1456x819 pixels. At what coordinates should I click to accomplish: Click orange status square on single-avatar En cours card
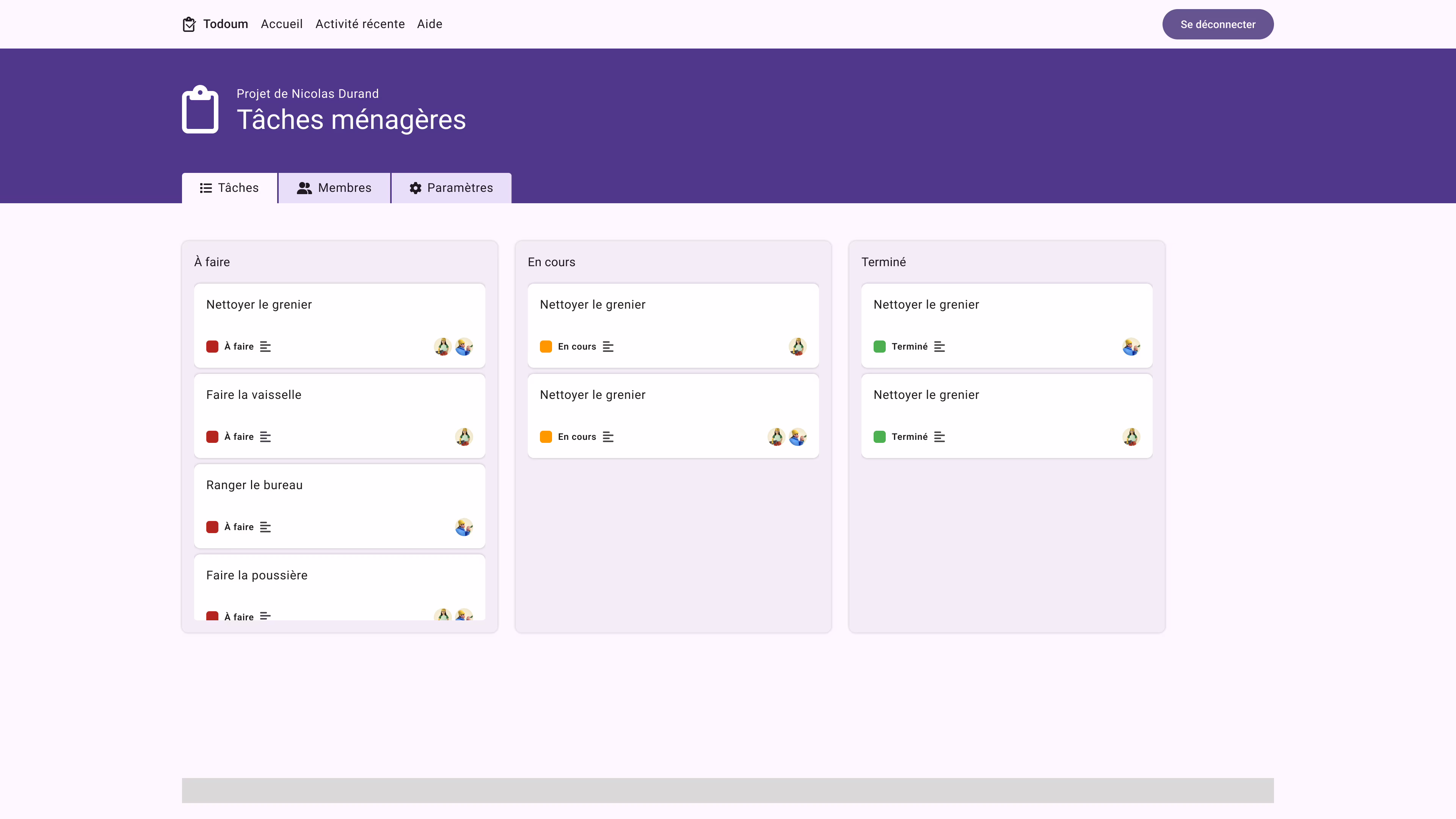pyautogui.click(x=546, y=347)
